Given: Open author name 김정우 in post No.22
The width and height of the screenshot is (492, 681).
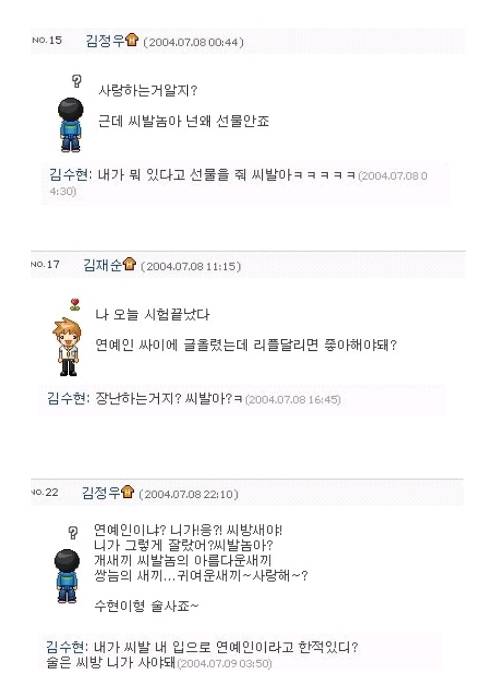Looking at the screenshot, I should tap(101, 492).
